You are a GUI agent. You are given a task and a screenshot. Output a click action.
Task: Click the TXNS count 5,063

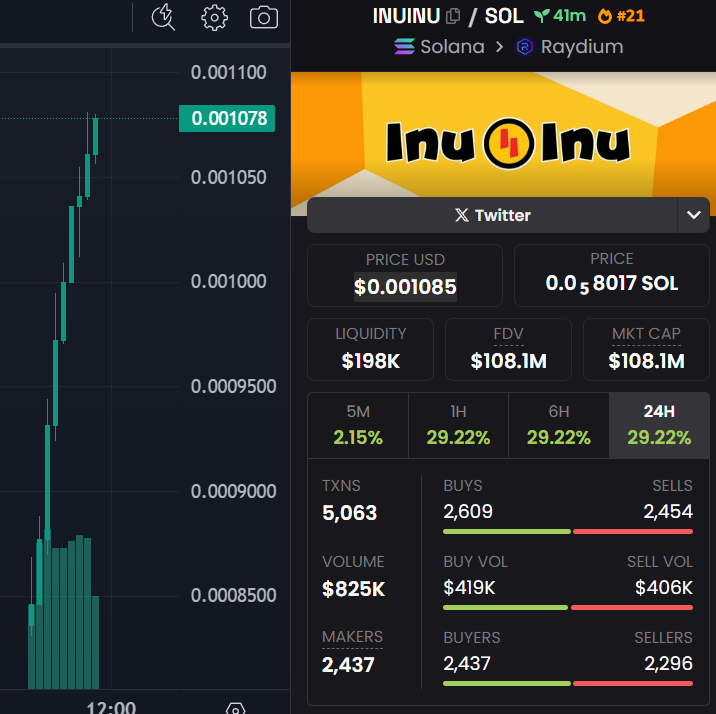(350, 513)
